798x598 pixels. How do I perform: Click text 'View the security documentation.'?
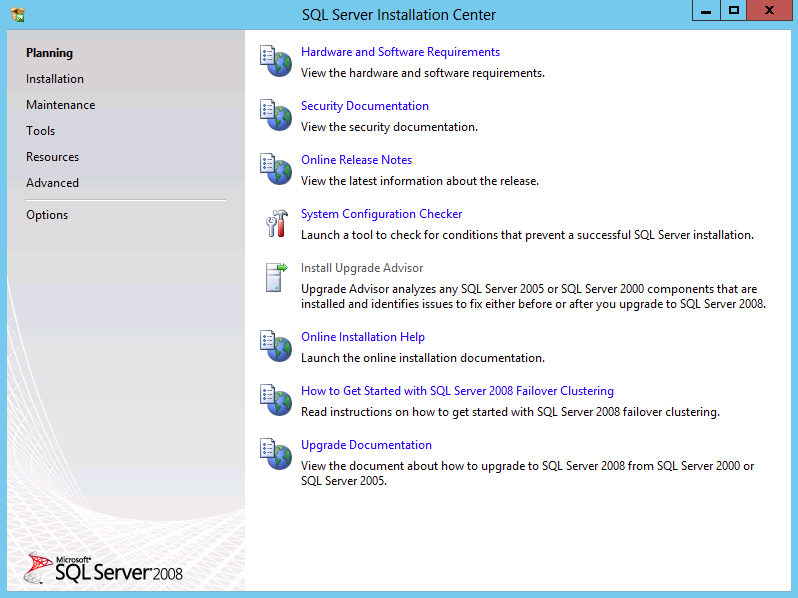389,127
